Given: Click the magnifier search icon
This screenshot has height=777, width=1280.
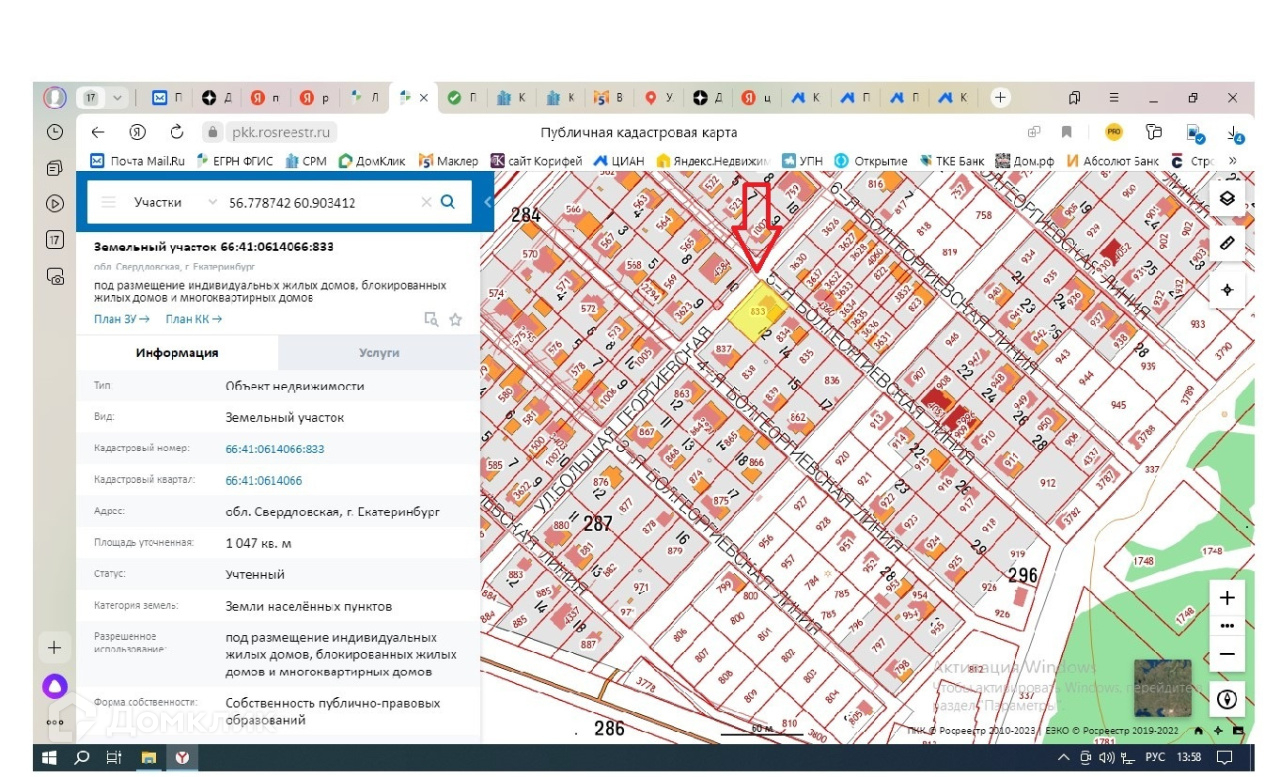Looking at the screenshot, I should click(448, 202).
